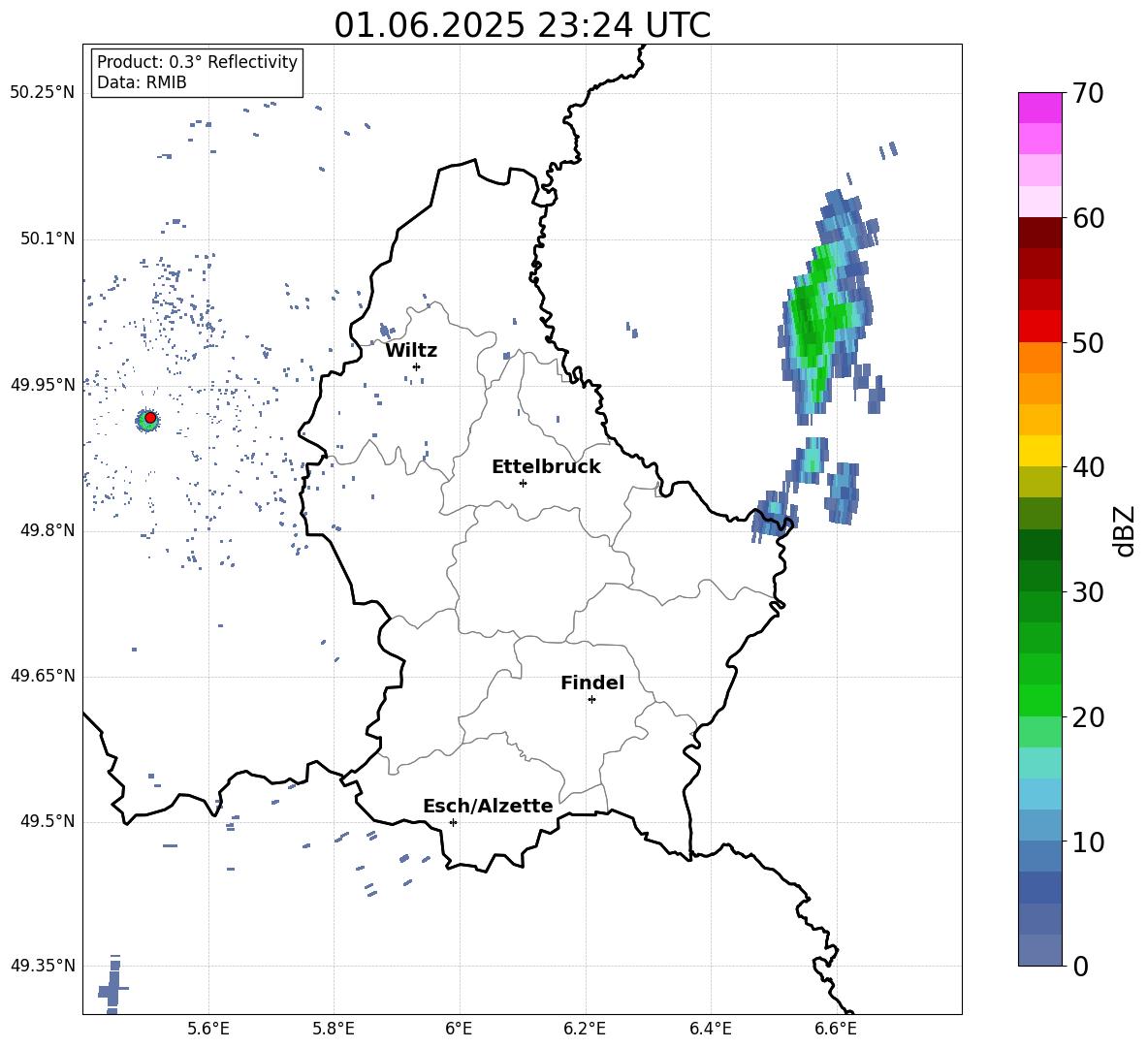
Task: Click the 6.4°E longitude label
Action: (x=710, y=1029)
